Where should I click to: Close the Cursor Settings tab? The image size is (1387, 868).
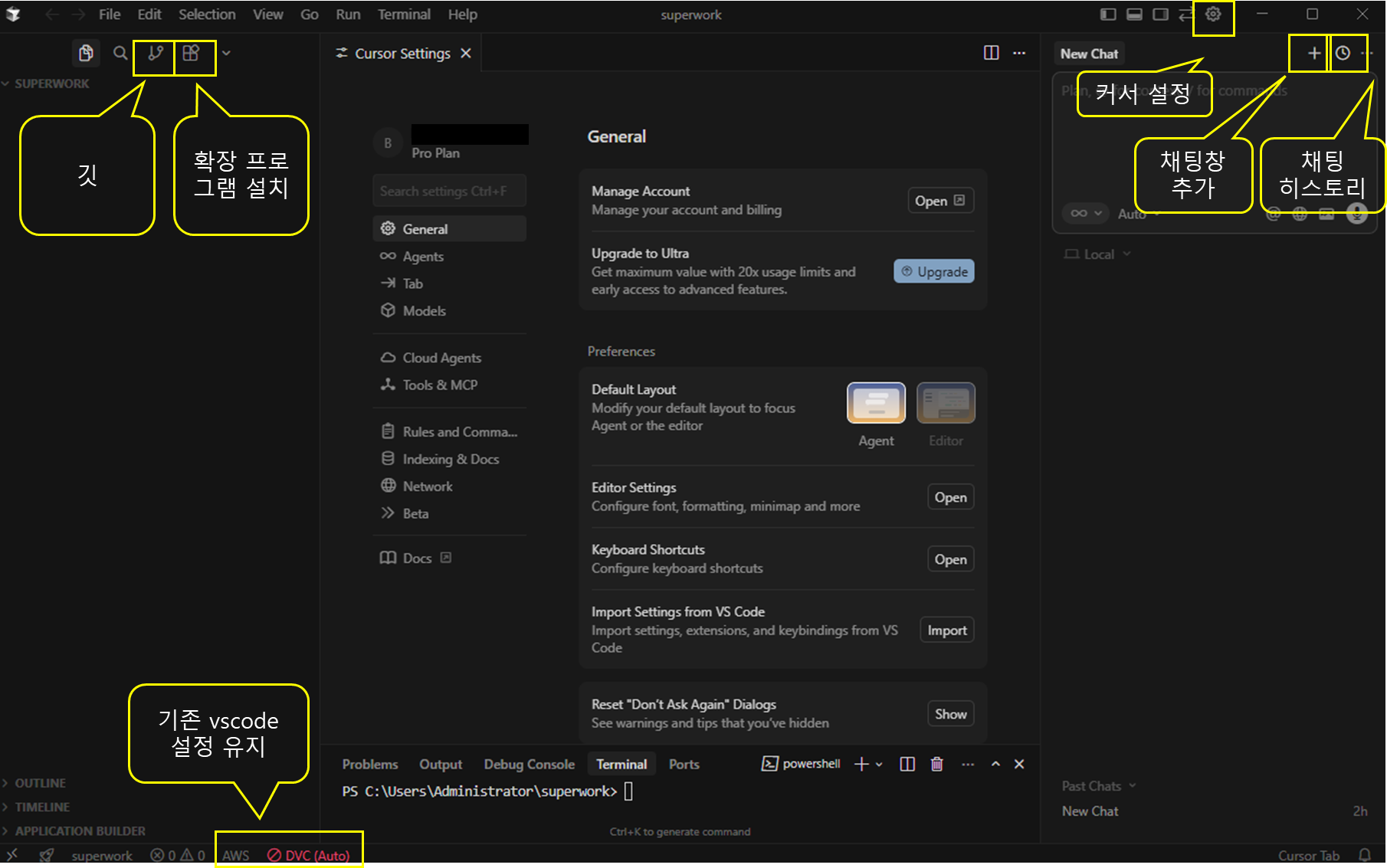coord(465,53)
